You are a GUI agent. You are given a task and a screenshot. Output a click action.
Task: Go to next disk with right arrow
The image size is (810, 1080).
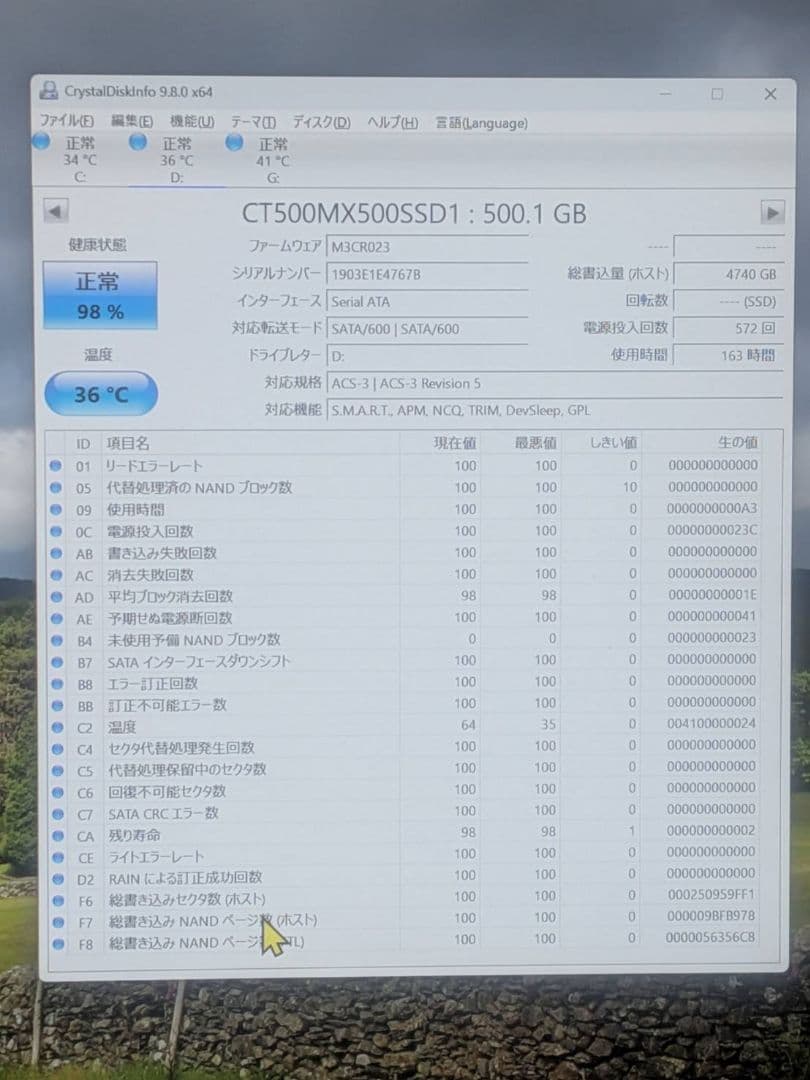pos(772,213)
